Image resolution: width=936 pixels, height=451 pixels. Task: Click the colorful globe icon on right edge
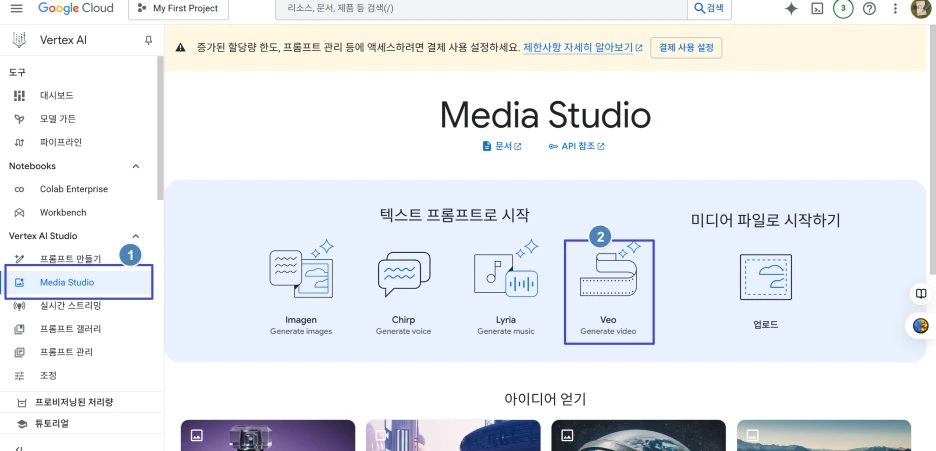click(x=921, y=326)
